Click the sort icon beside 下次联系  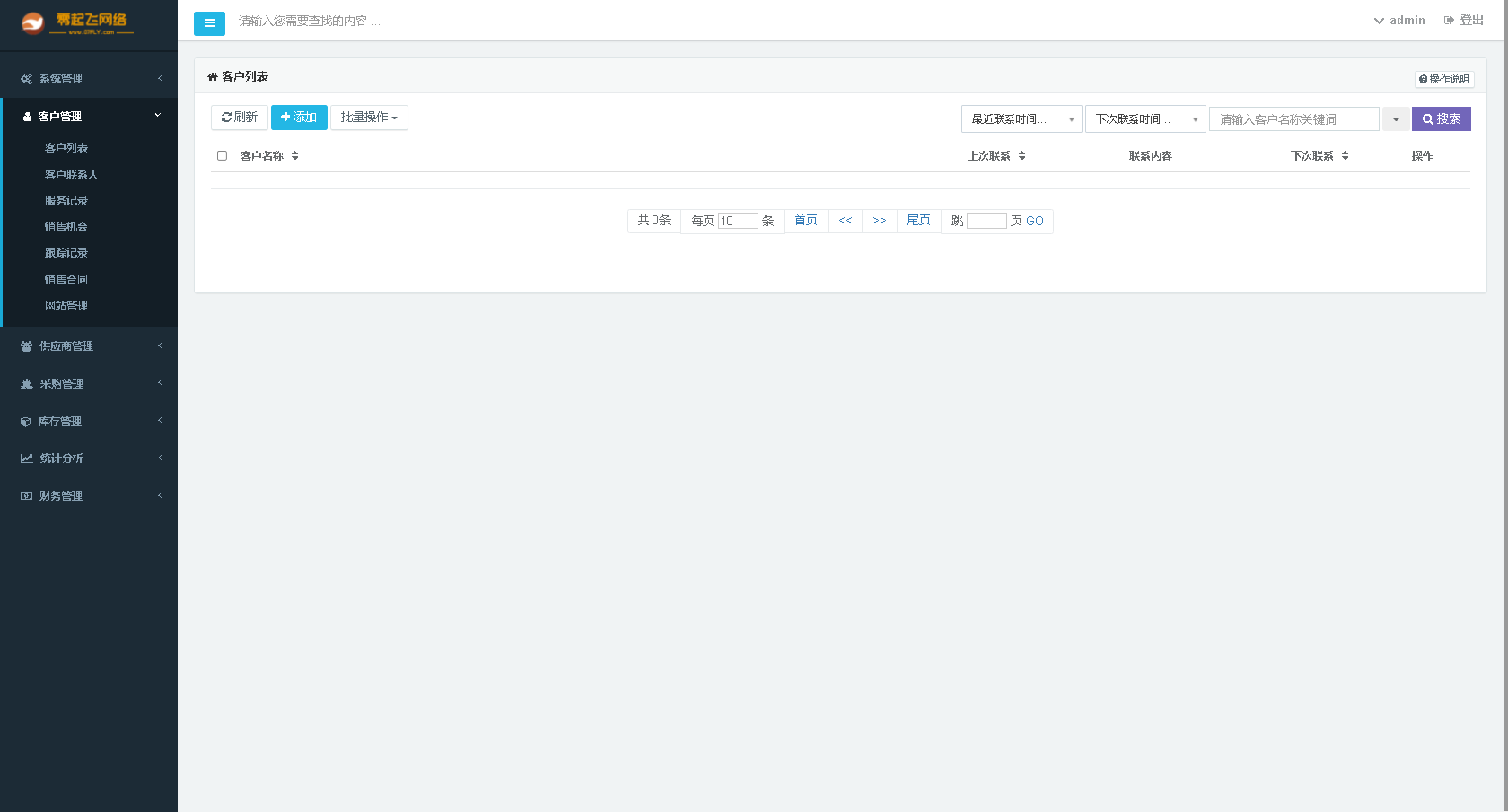[1345, 156]
